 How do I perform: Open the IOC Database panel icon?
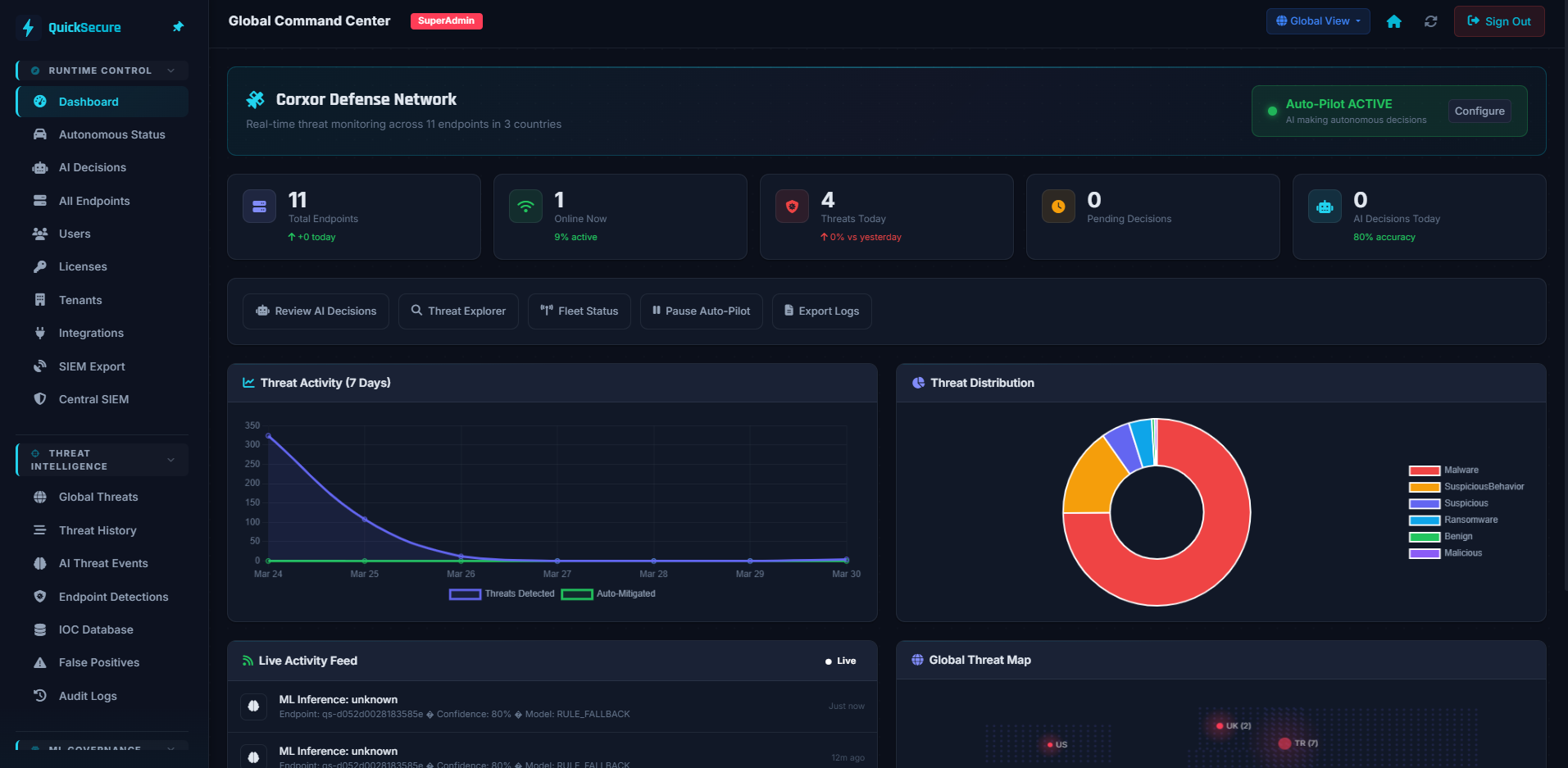pyautogui.click(x=39, y=629)
